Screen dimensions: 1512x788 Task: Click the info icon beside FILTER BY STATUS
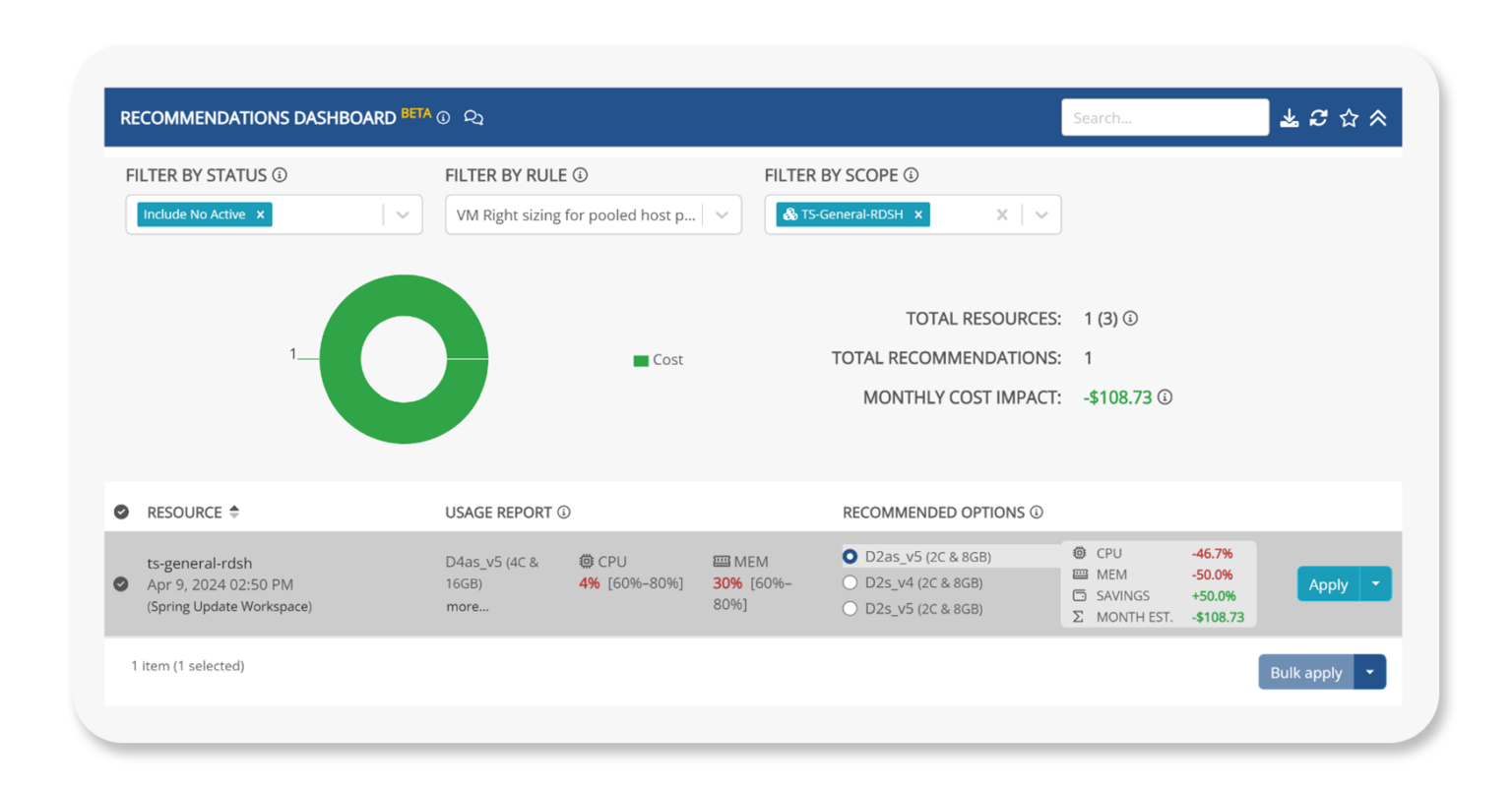tap(282, 175)
